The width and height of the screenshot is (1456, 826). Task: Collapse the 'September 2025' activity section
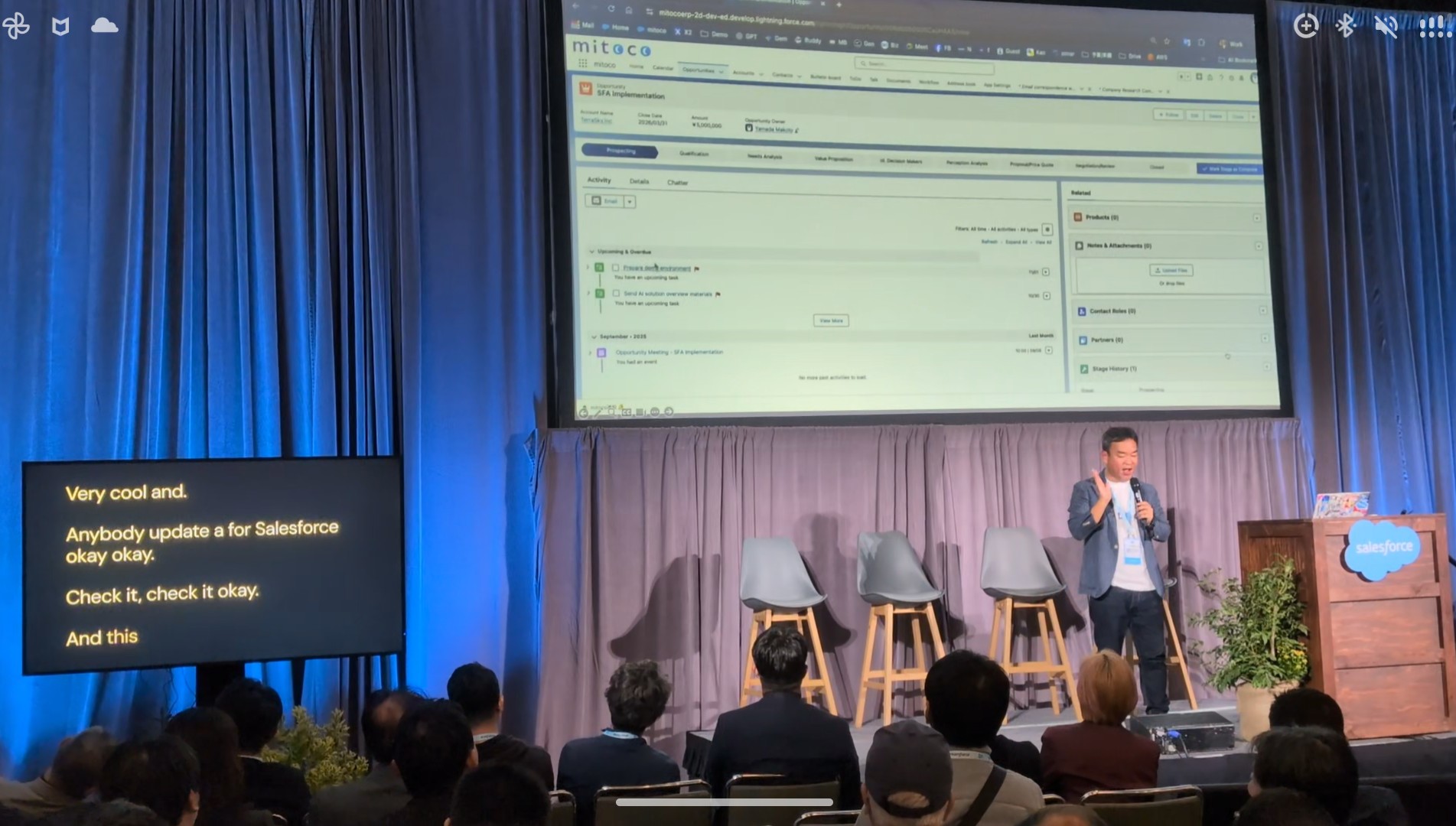click(x=594, y=337)
